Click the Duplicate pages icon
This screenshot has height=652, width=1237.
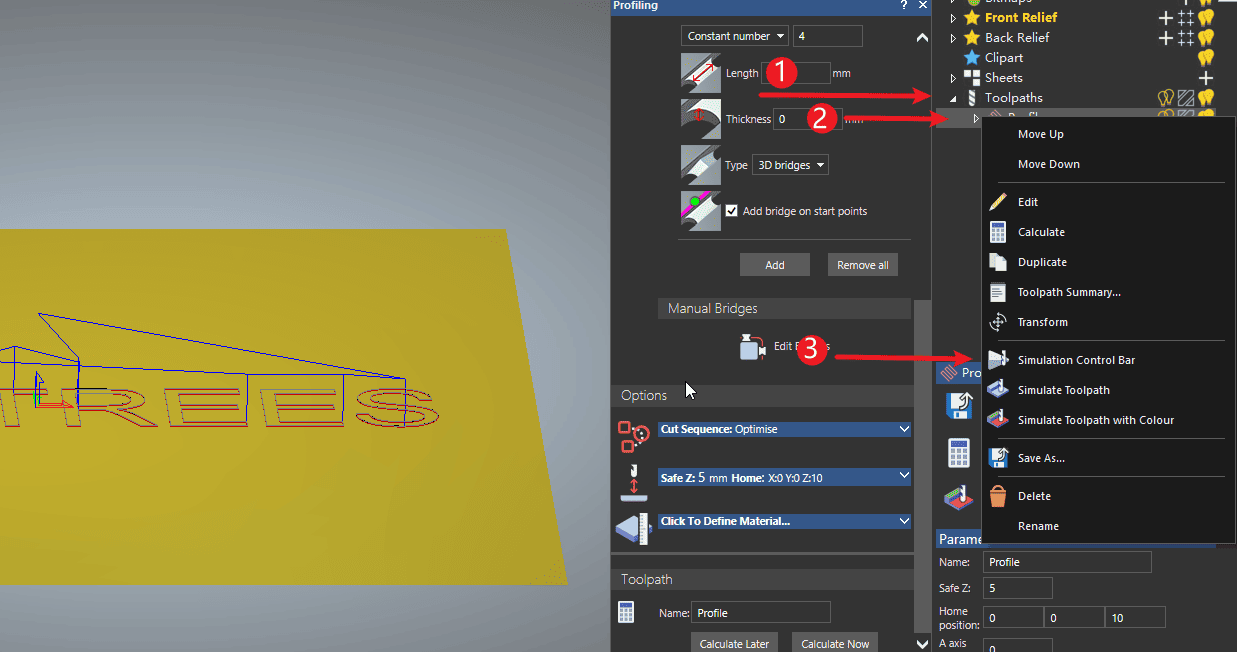pos(997,262)
